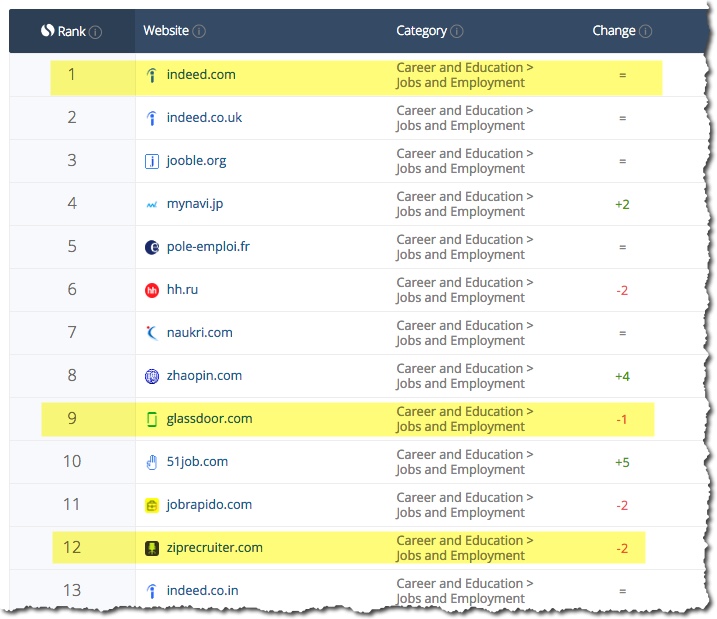Click the info icon next to Rank header
Screen dimensions: 717x619
(96, 32)
